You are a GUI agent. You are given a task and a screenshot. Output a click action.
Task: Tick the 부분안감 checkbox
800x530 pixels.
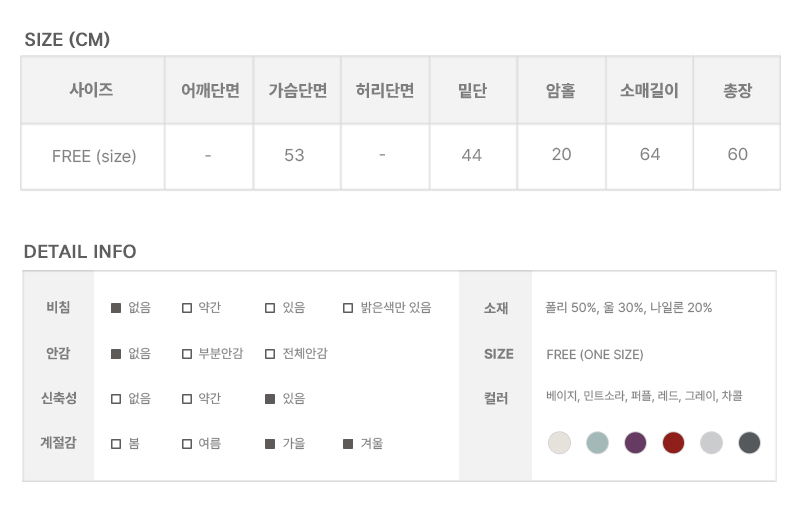pyautogui.click(x=187, y=353)
